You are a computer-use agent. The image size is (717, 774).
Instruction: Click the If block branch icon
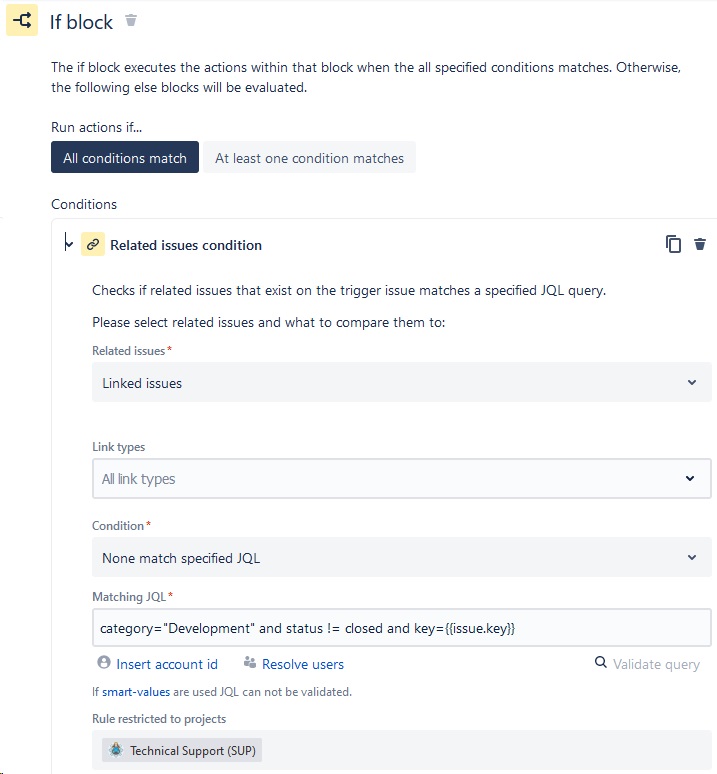pos(22,20)
